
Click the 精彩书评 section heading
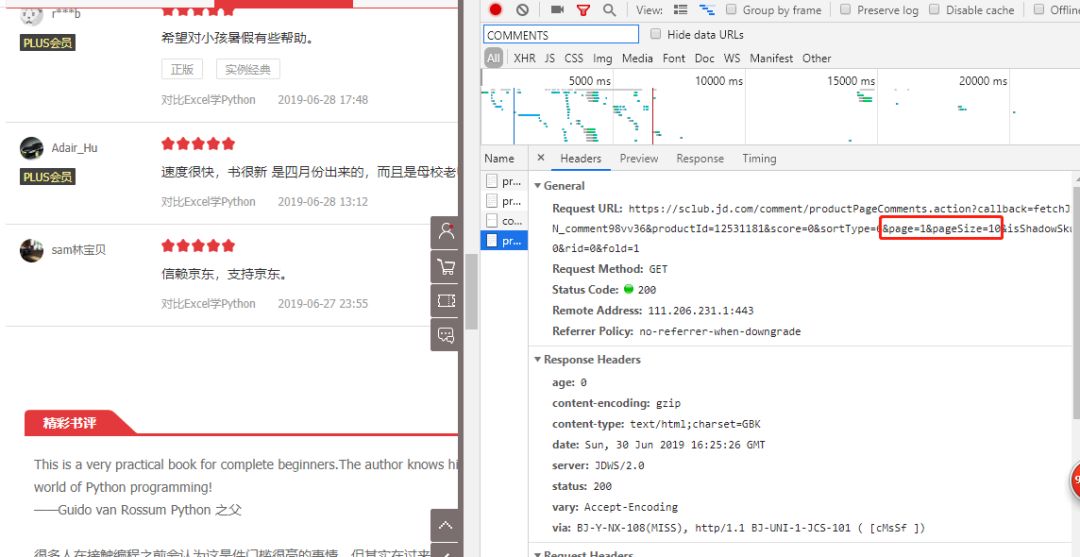70,423
